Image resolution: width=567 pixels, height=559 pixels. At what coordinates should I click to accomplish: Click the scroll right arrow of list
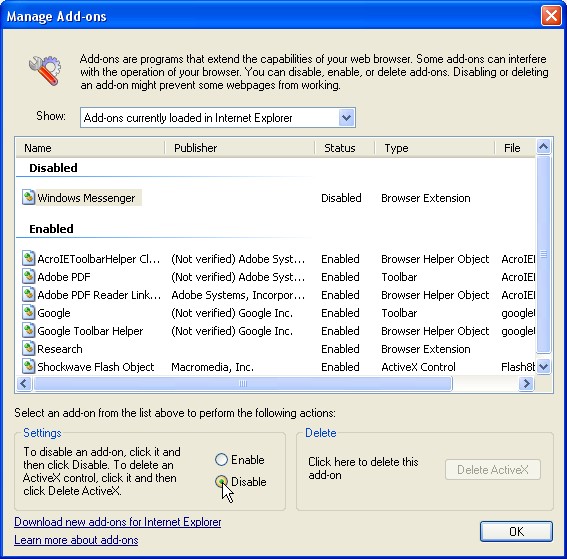coord(526,384)
